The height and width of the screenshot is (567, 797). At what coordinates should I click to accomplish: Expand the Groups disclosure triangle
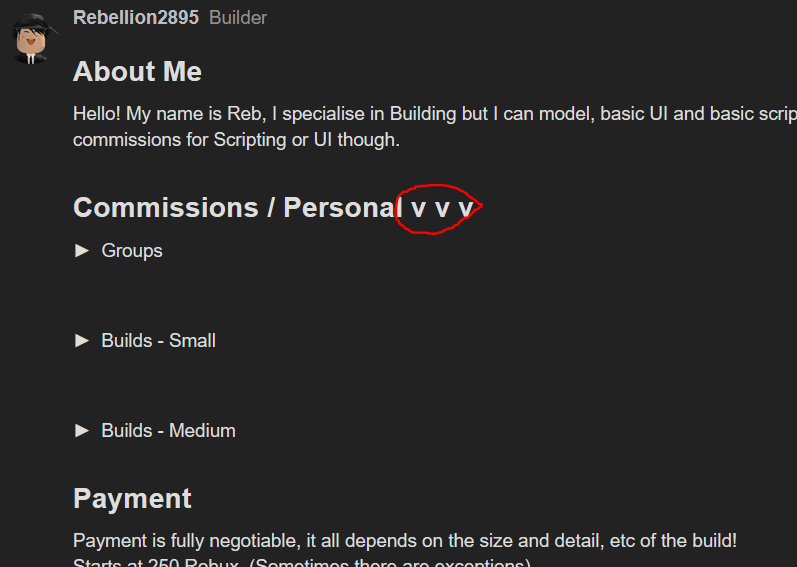click(x=82, y=250)
